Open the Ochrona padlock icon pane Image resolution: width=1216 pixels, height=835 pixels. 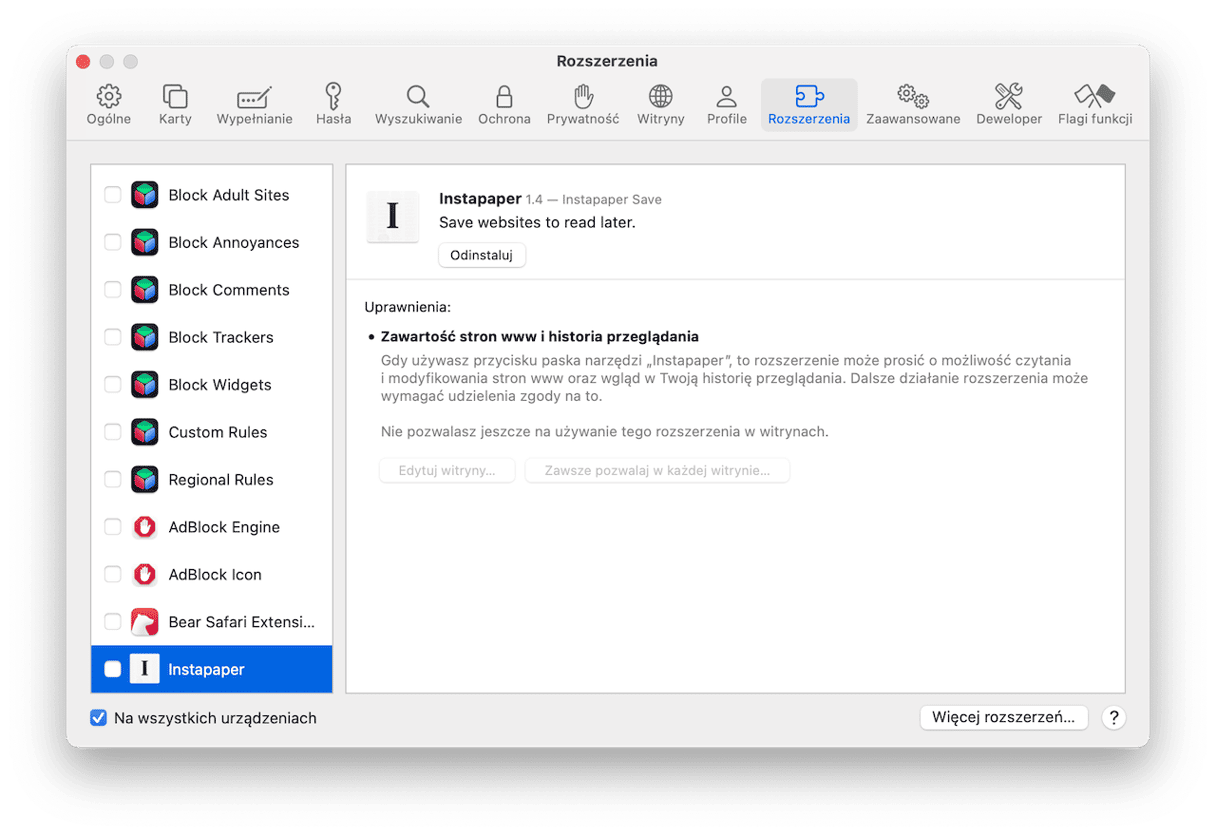[x=504, y=97]
